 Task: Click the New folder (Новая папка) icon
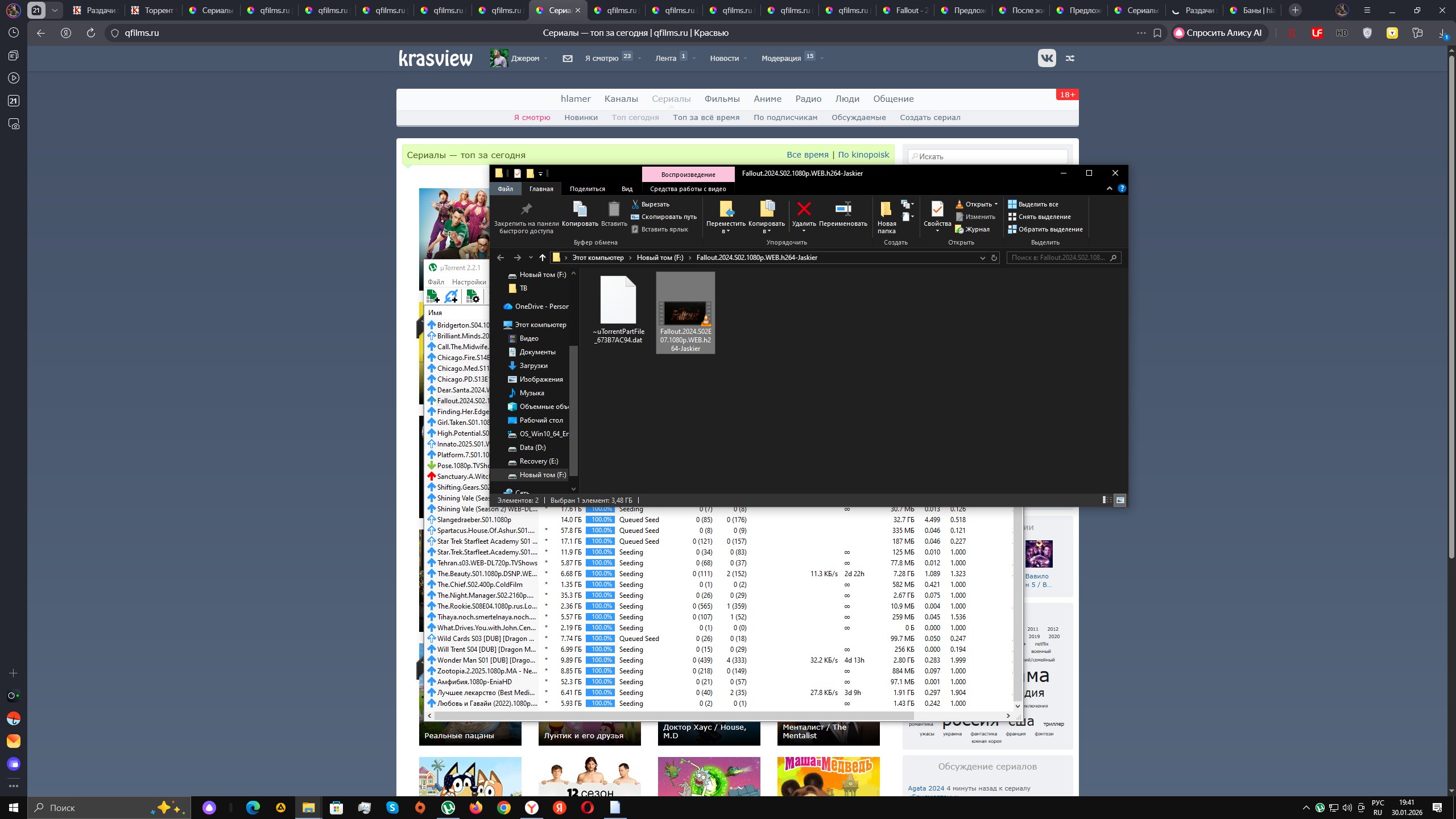(x=886, y=209)
